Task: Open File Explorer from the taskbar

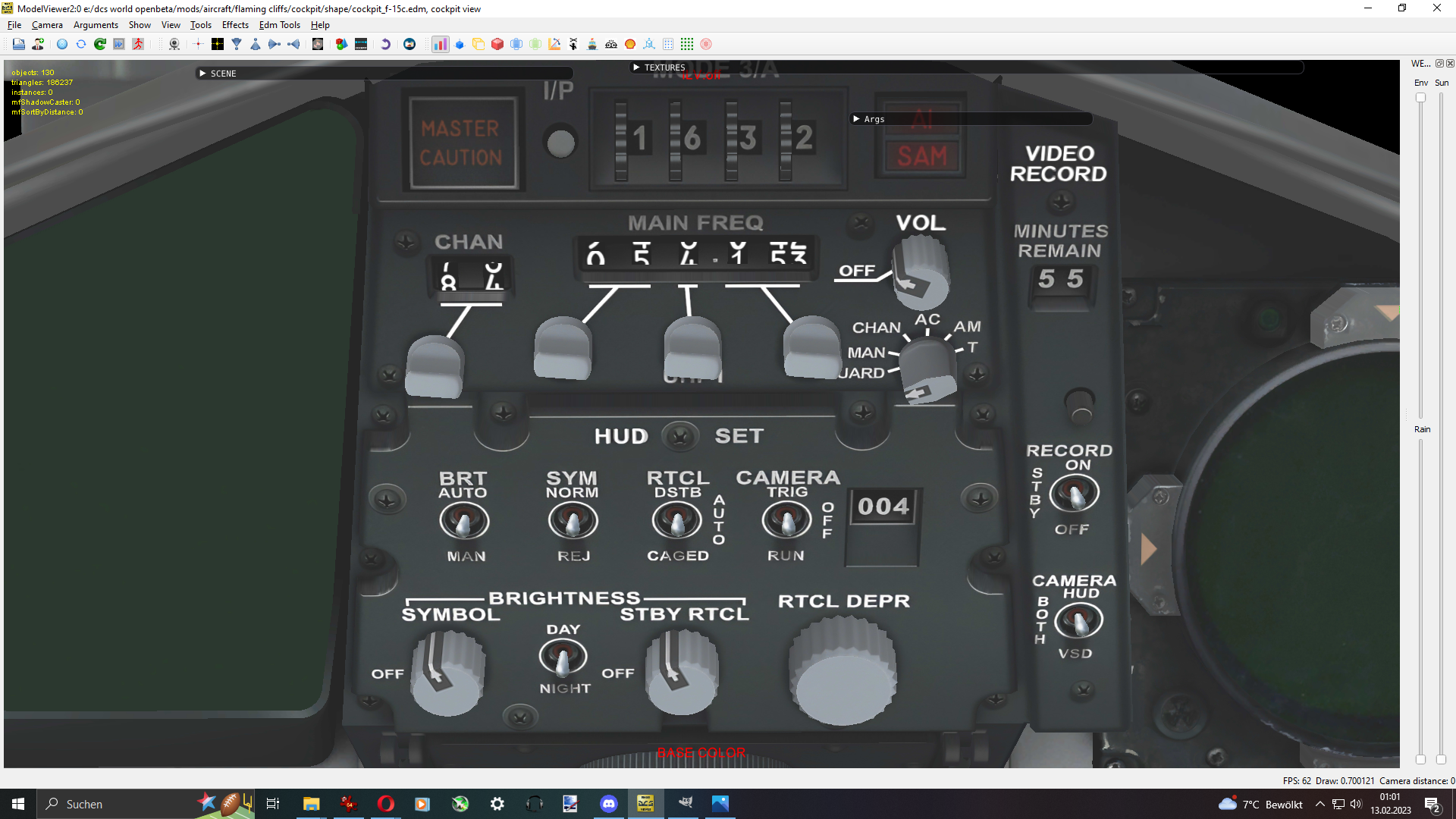Action: coord(311,804)
